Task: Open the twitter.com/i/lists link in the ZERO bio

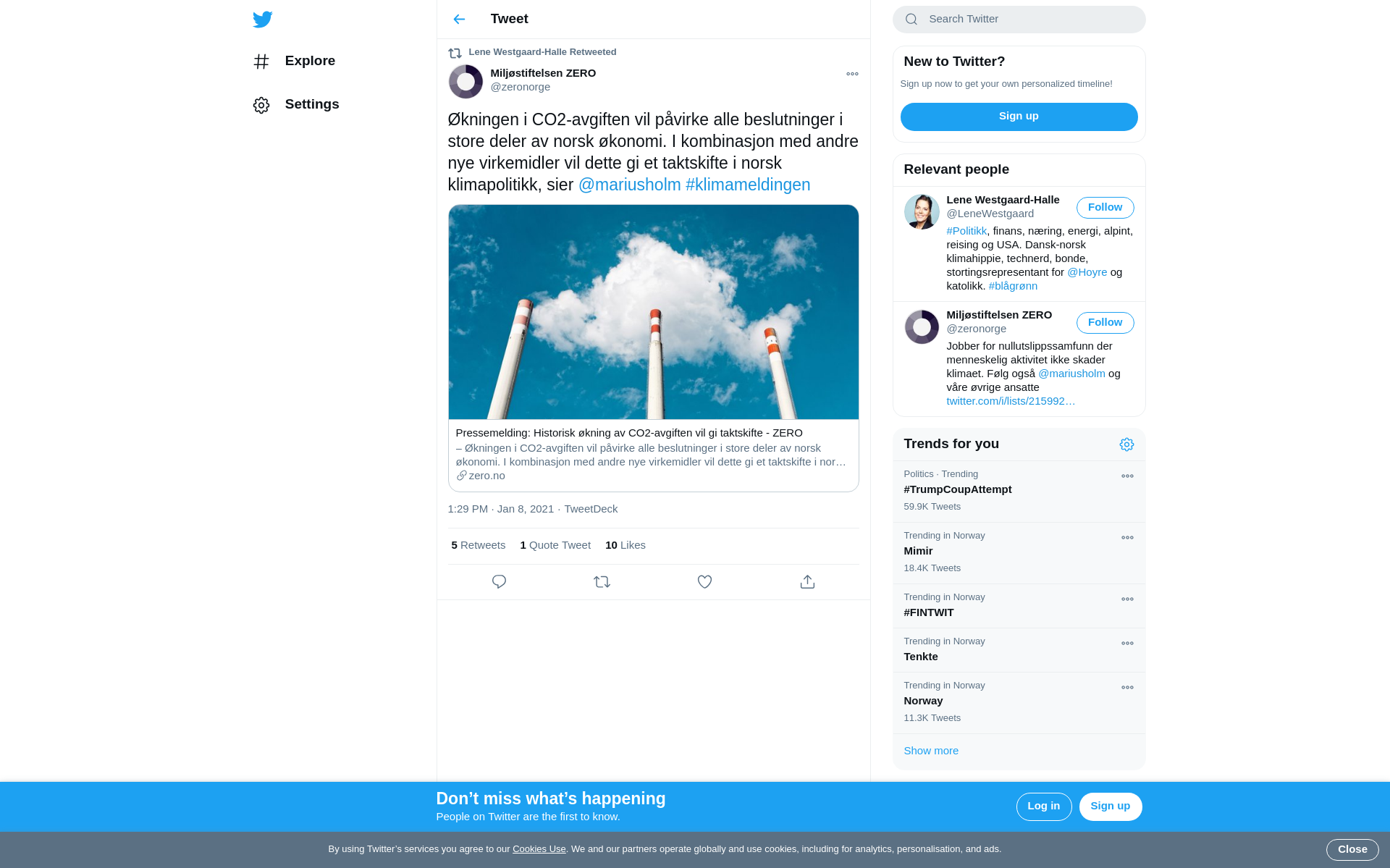Action: coord(1011,401)
